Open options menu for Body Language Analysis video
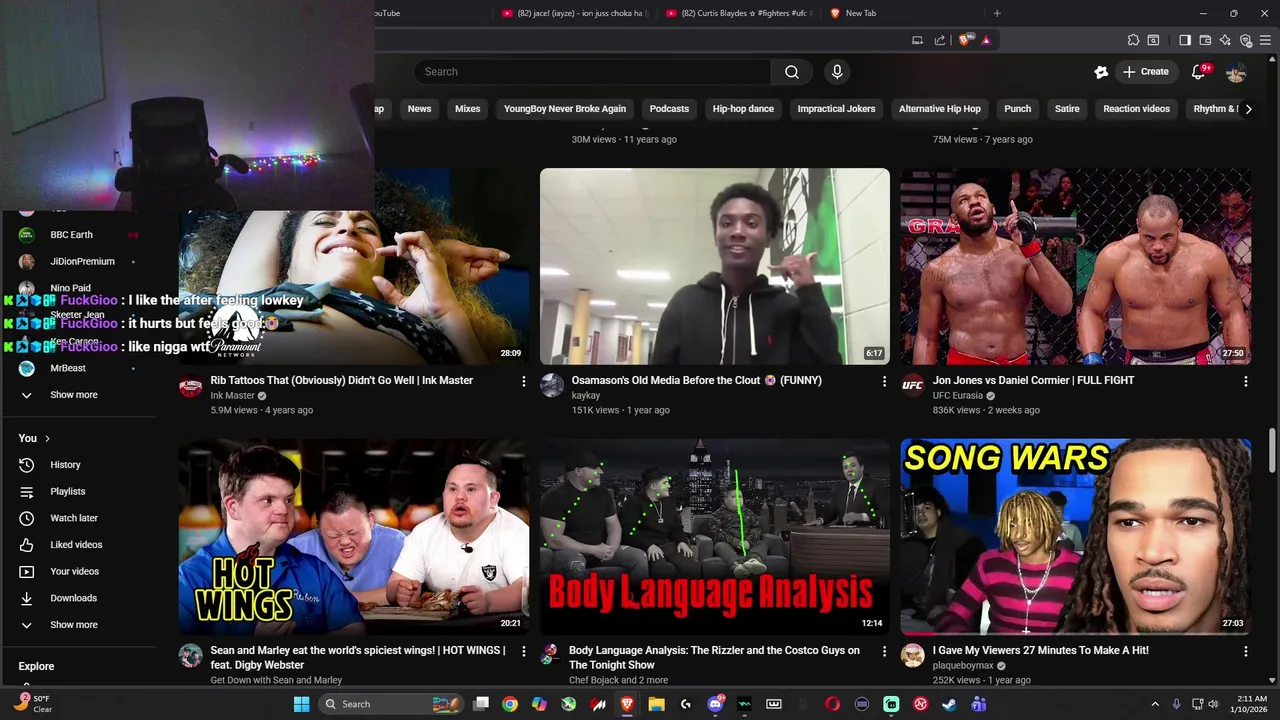Image resolution: width=1280 pixels, height=720 pixels. point(884,651)
